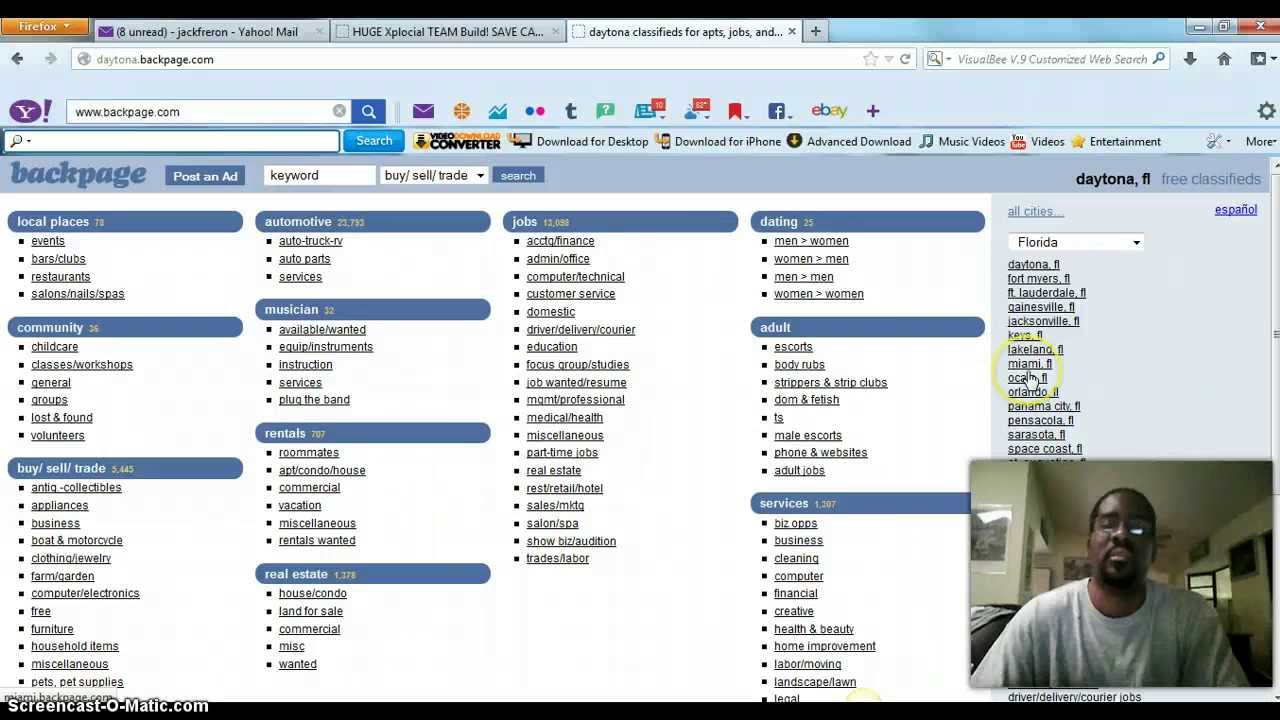
Task: Click the Yahoo logo in the toolbar
Action: (x=31, y=111)
